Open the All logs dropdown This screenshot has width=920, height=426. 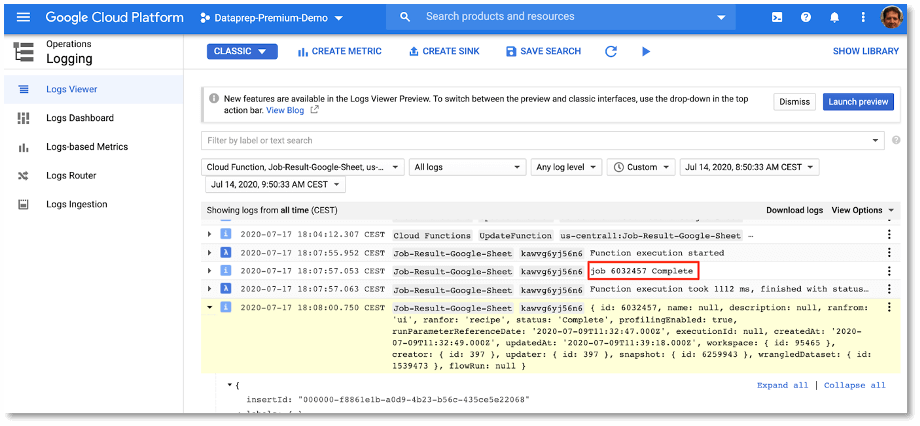(467, 167)
